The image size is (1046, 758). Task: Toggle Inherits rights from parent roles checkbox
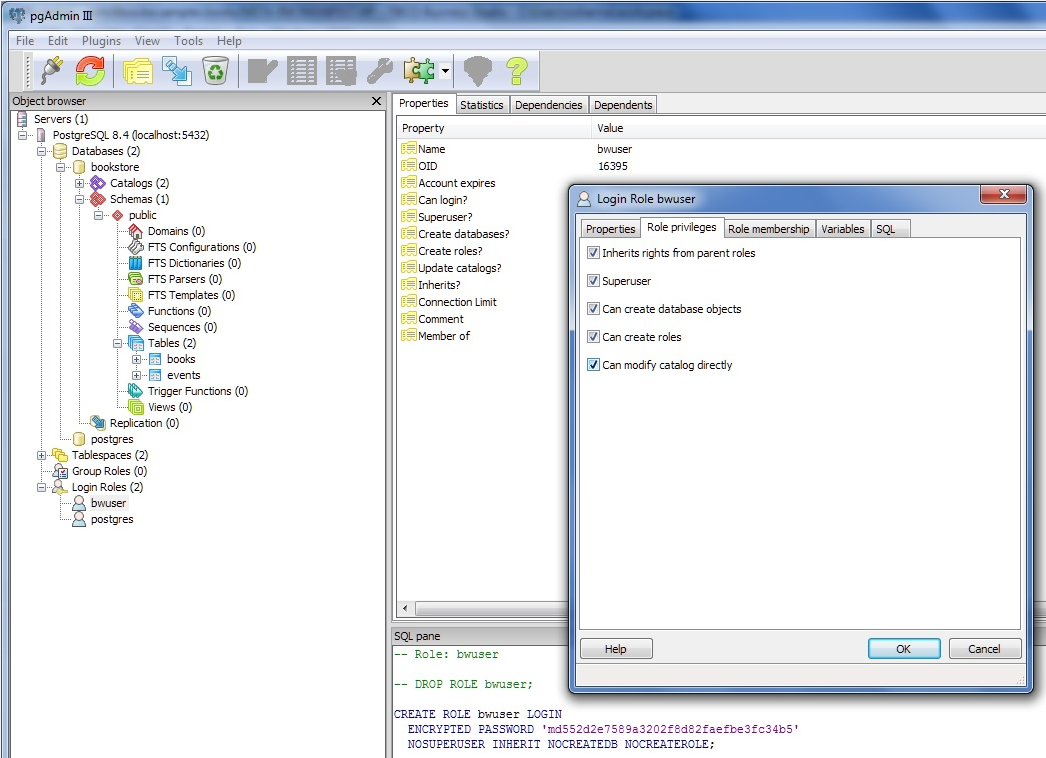pyautogui.click(x=593, y=253)
